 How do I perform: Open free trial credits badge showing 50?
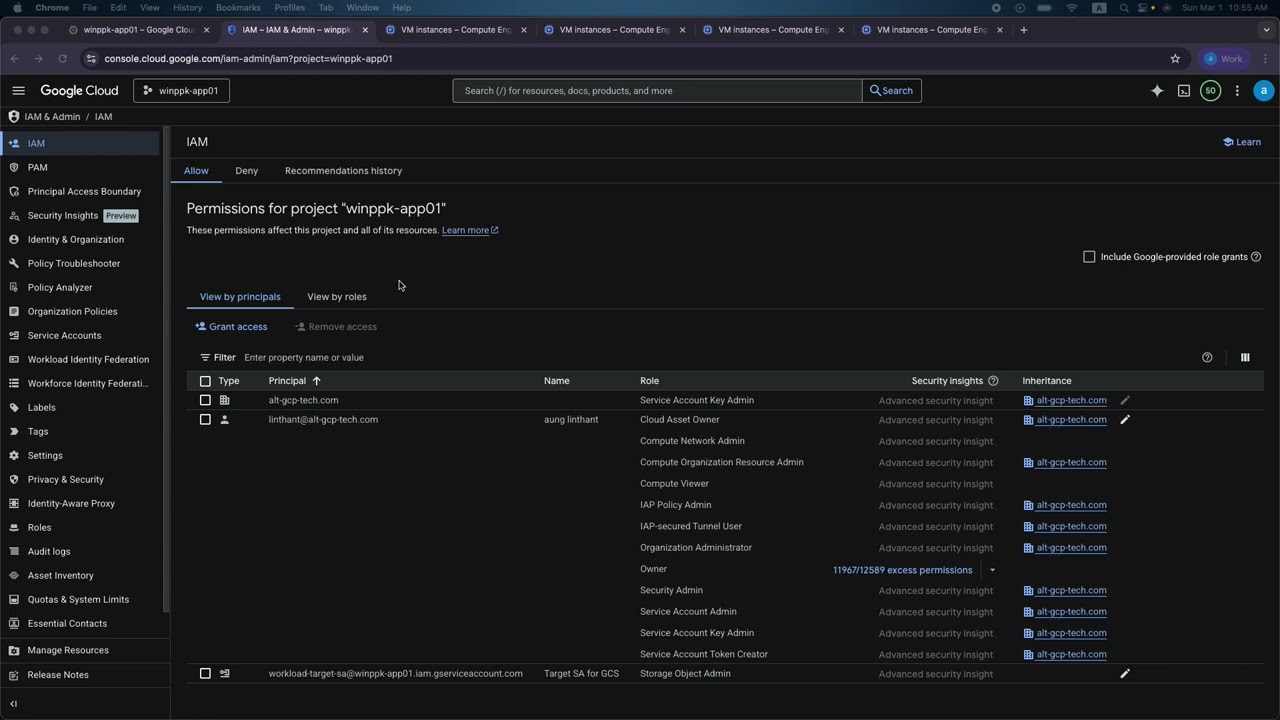pos(1210,90)
